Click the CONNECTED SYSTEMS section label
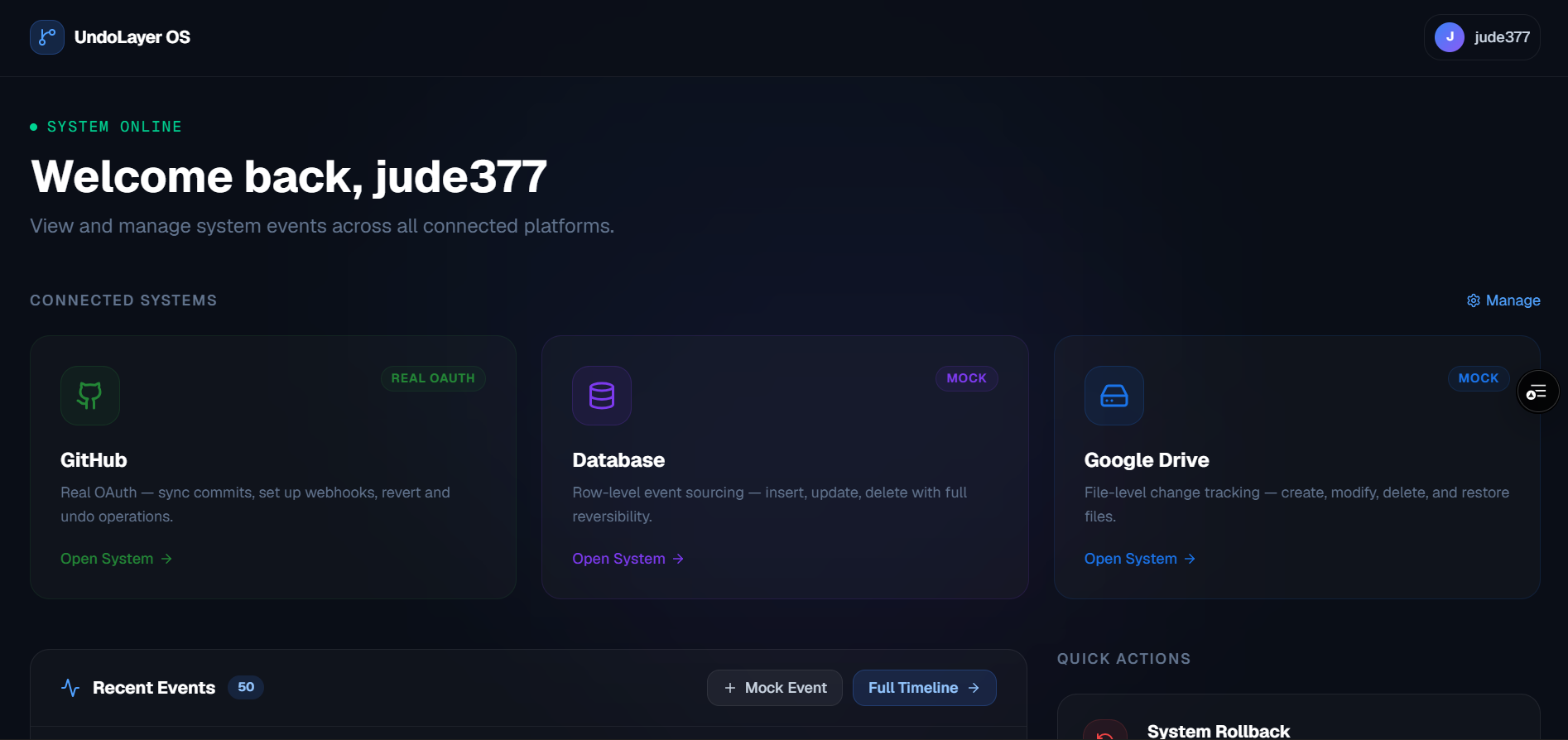This screenshot has width=1568, height=740. point(123,300)
